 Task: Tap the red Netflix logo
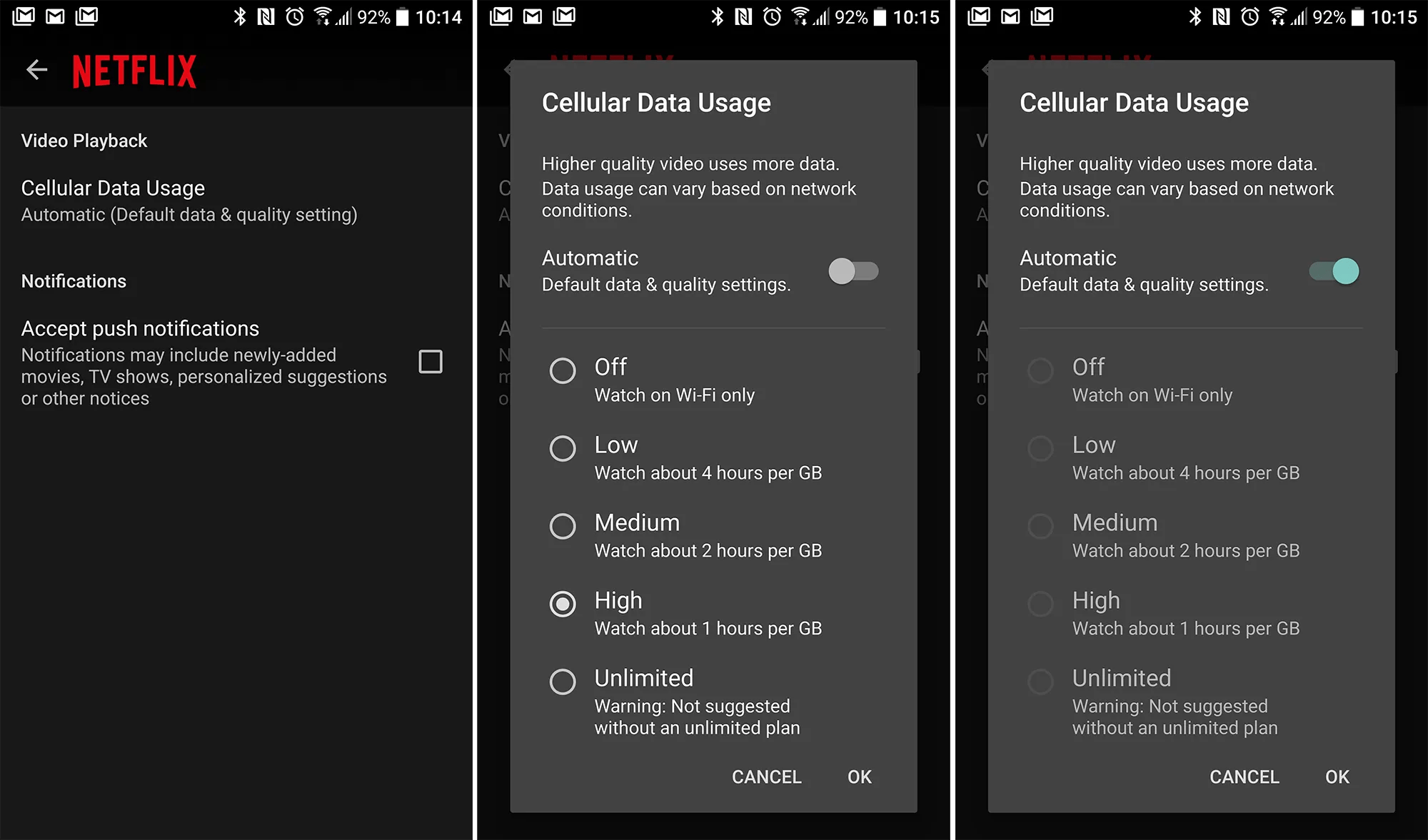coord(134,71)
